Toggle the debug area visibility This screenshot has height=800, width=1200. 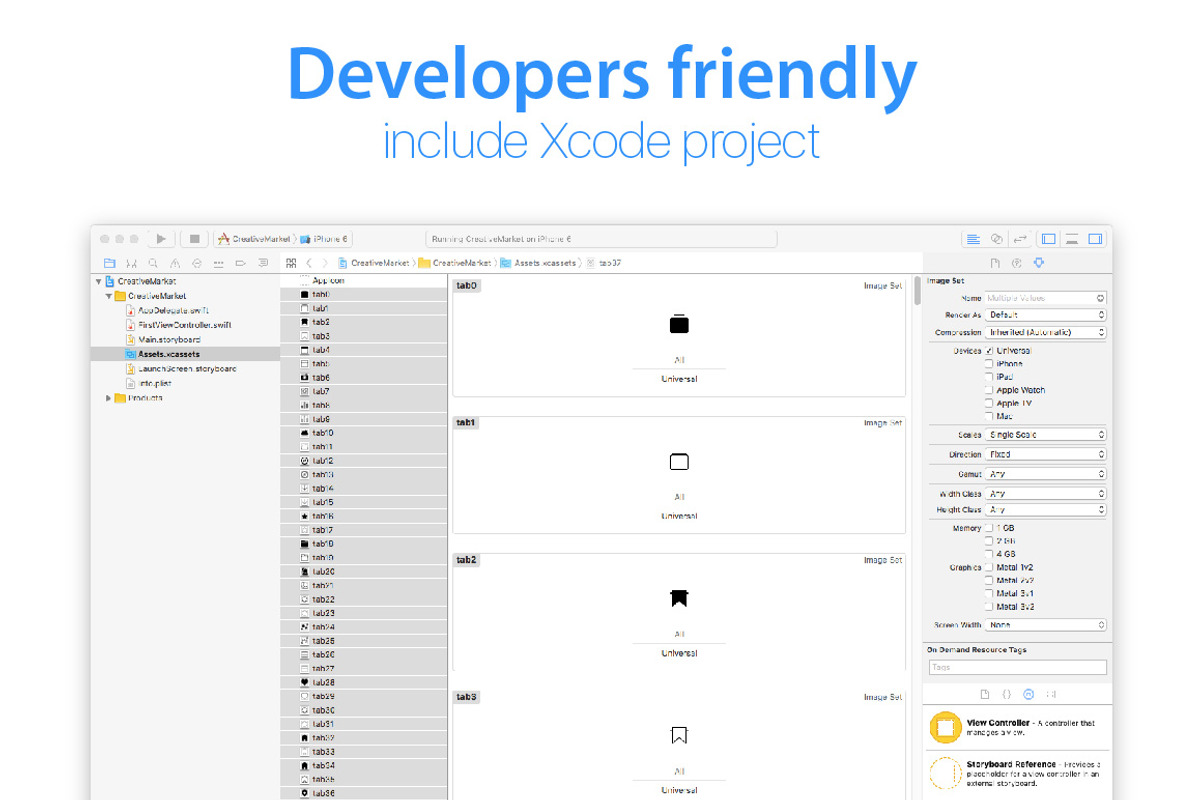tap(1072, 239)
